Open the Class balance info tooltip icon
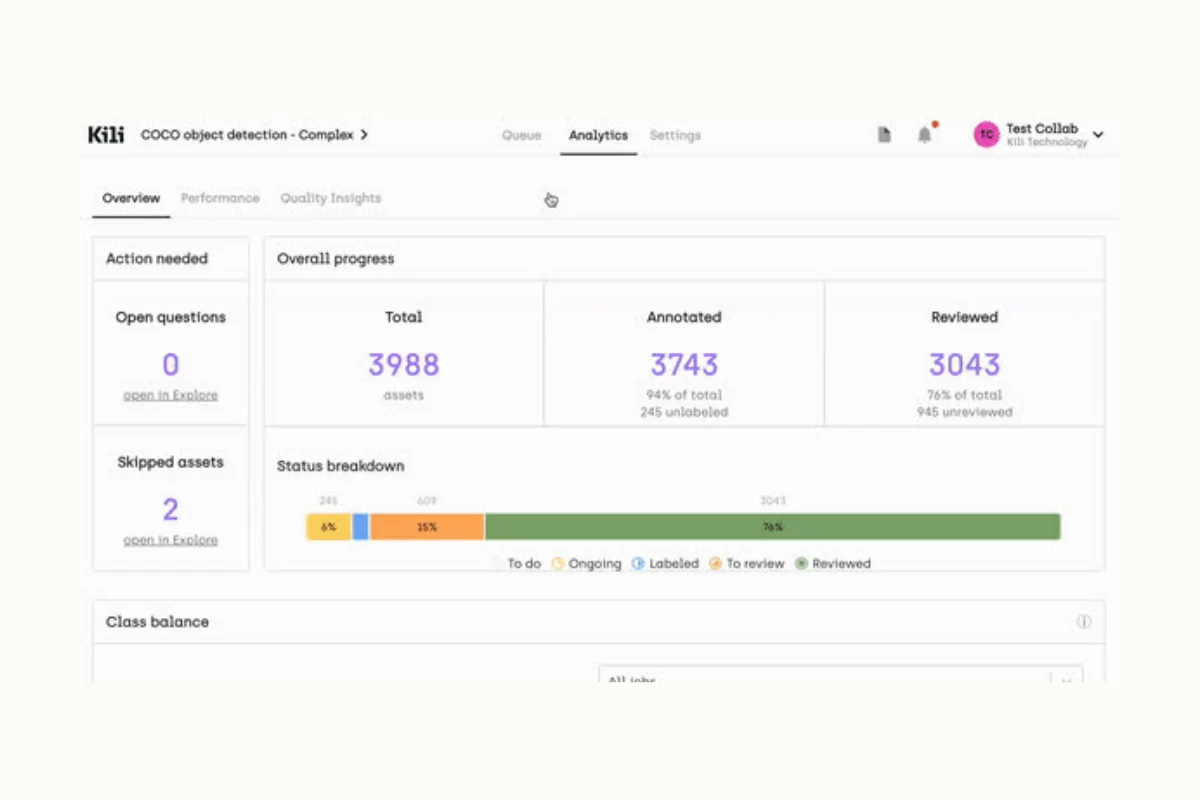1200x800 pixels. [1083, 622]
